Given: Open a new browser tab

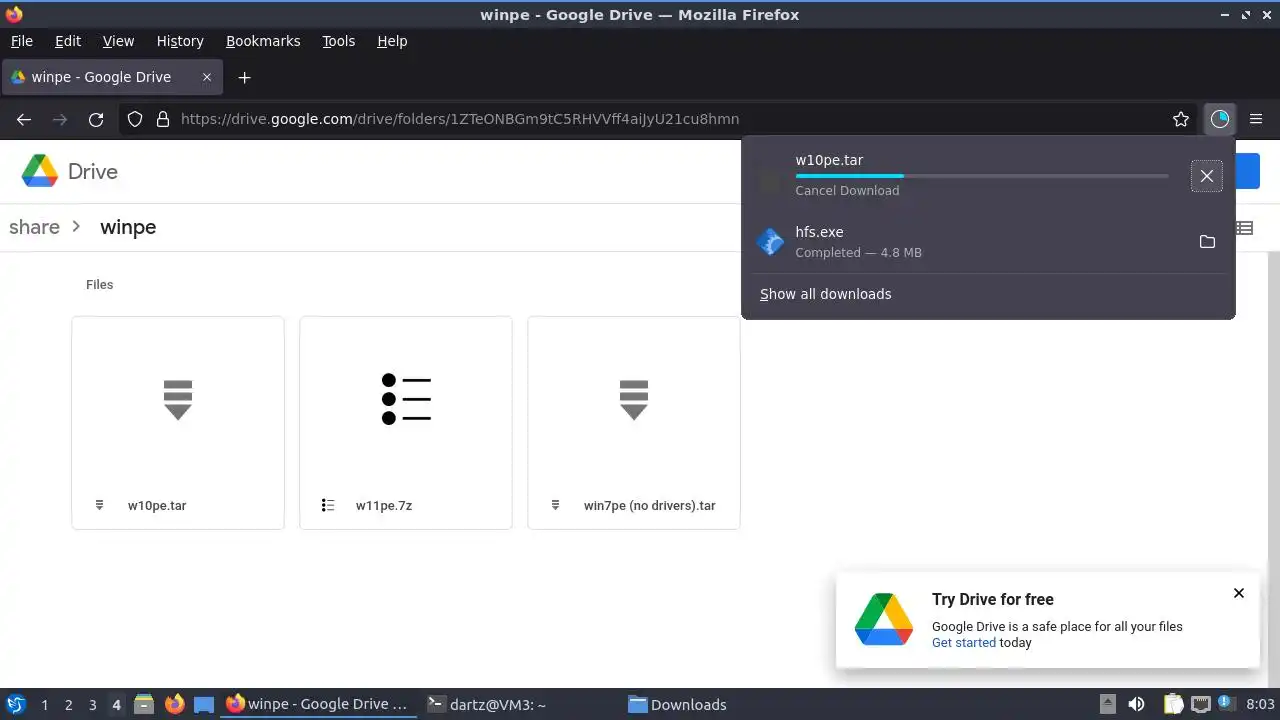Looking at the screenshot, I should (244, 77).
